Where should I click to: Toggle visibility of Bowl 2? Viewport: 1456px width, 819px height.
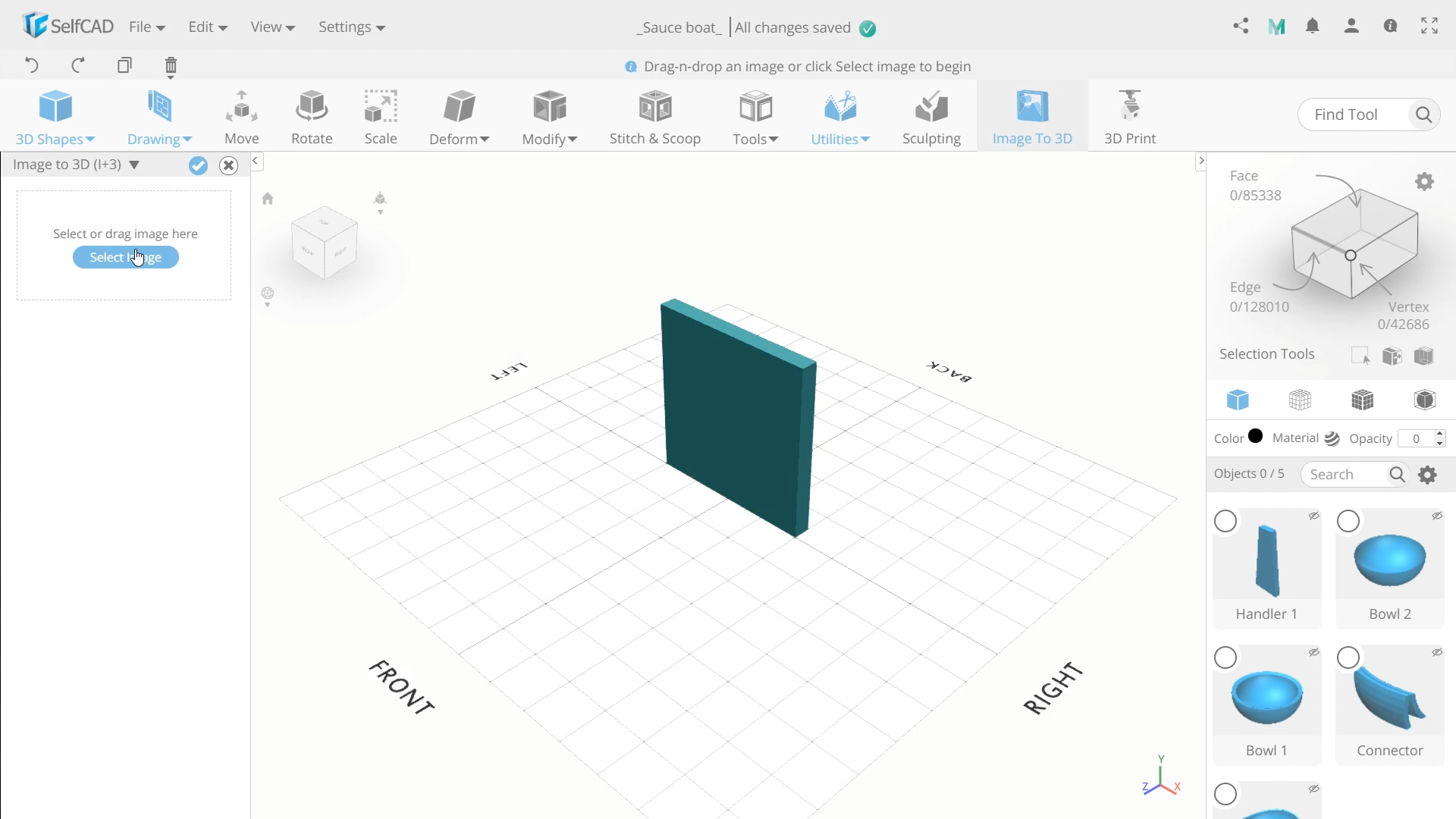click(x=1437, y=516)
